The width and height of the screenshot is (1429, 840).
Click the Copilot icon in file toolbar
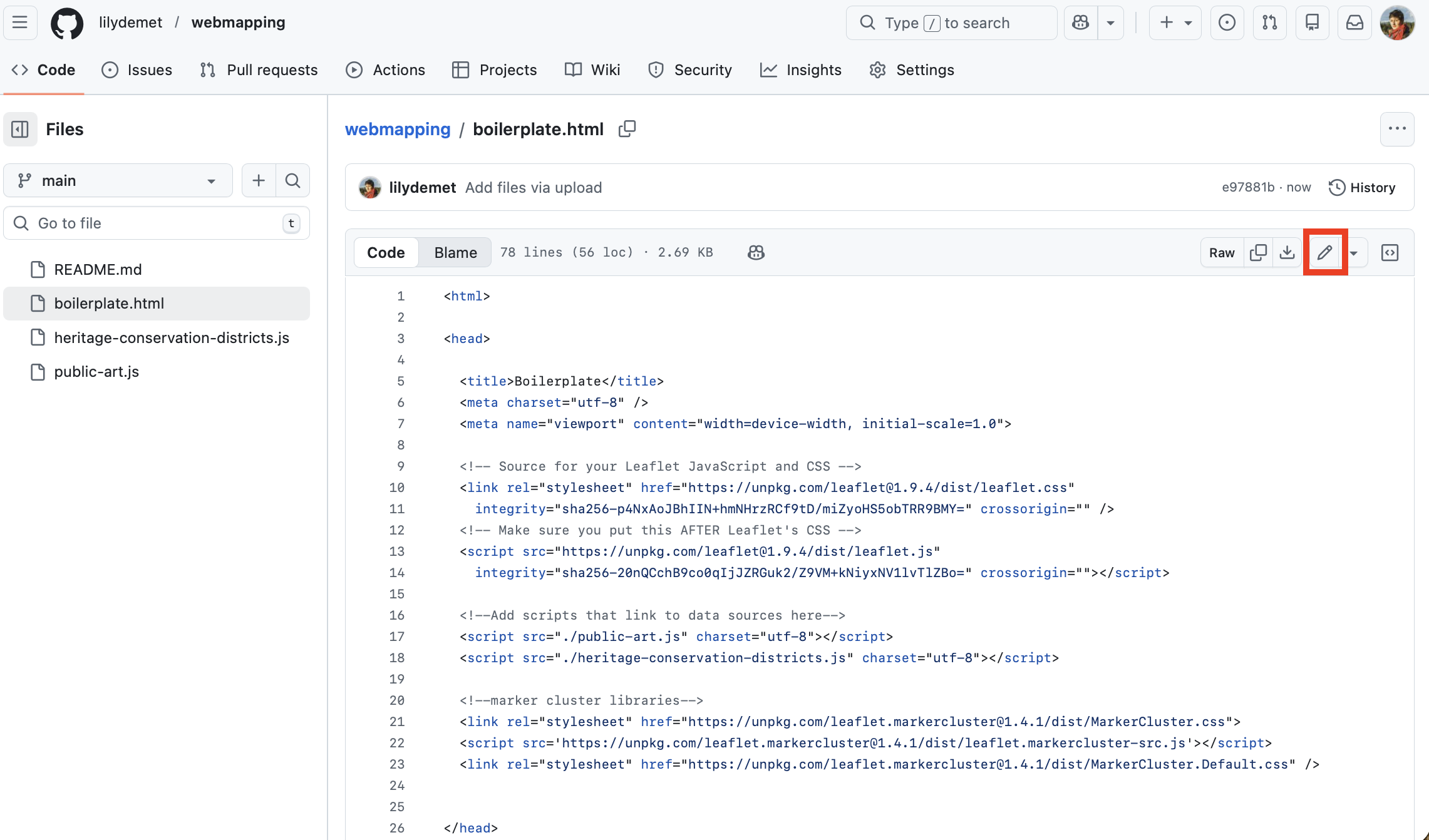[x=756, y=253]
